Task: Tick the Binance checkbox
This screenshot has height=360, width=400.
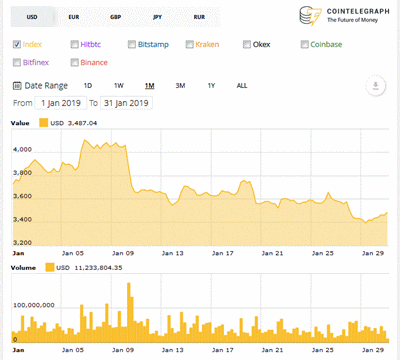Action: click(74, 62)
